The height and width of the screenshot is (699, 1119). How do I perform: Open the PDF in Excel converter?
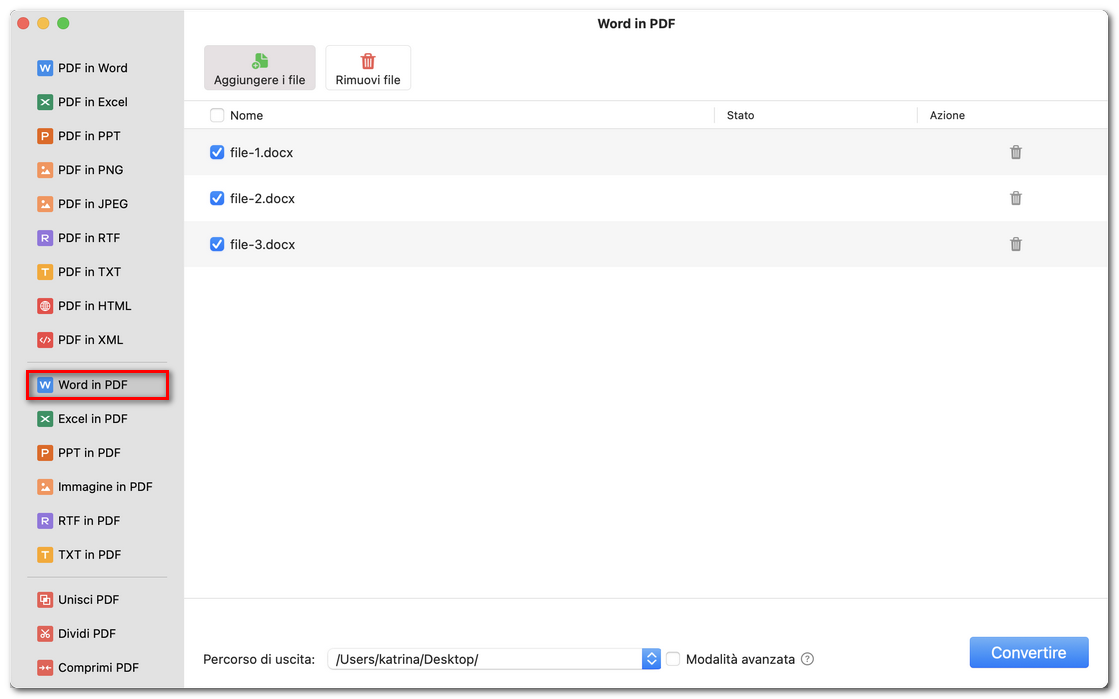point(93,101)
